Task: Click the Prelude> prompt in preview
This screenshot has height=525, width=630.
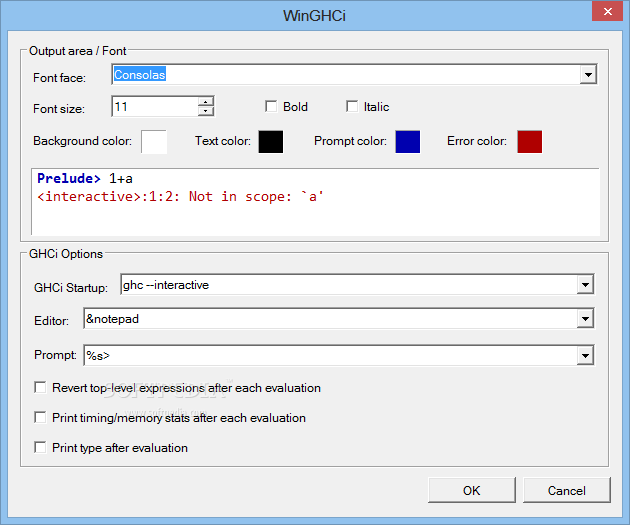Action: (x=69, y=178)
